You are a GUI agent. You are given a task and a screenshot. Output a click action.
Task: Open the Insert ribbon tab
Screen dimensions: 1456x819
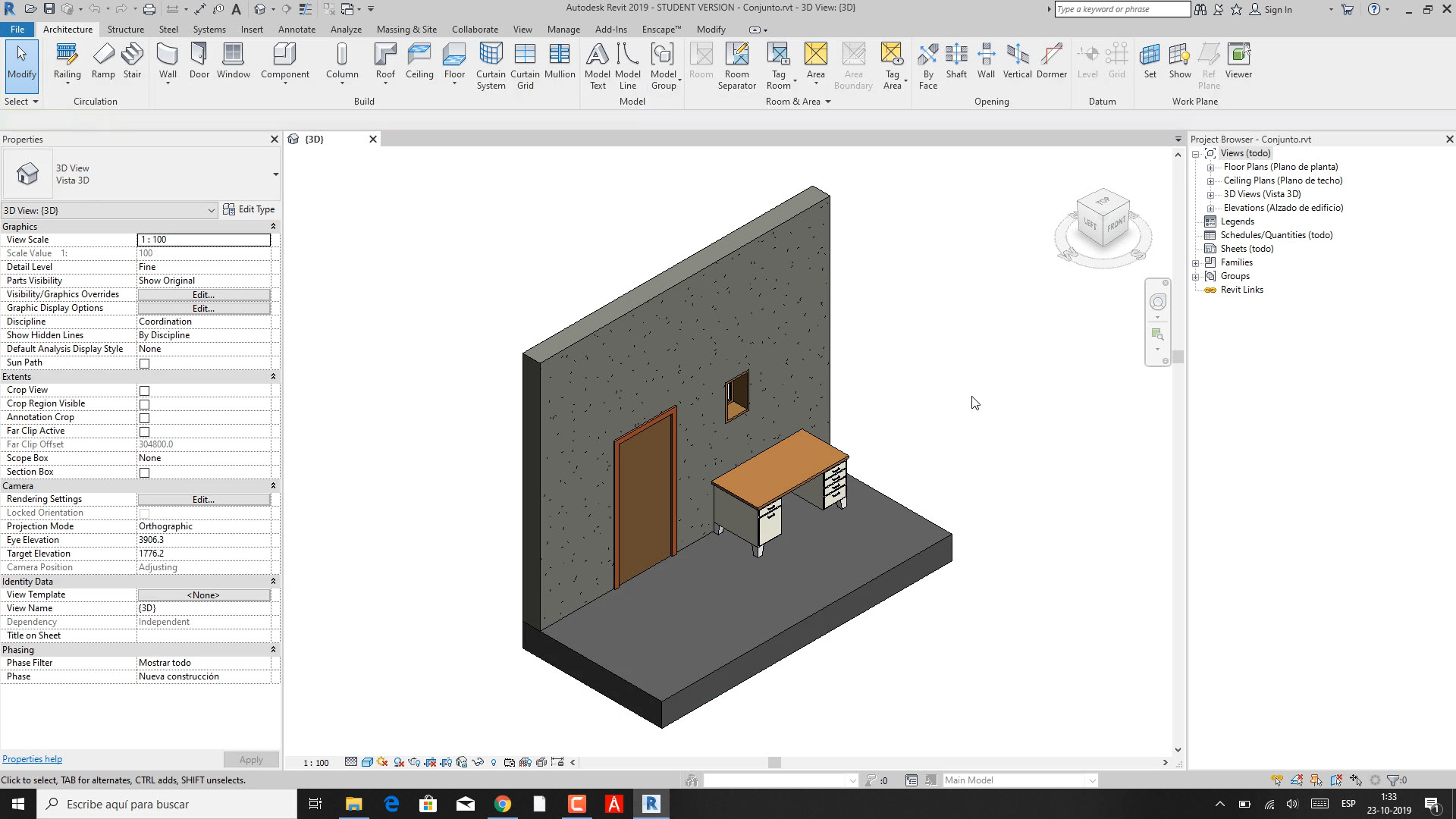[252, 30]
